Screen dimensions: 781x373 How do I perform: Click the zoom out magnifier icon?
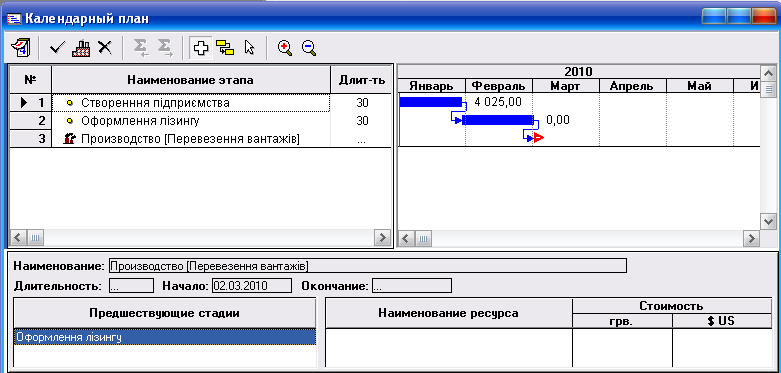pos(309,48)
